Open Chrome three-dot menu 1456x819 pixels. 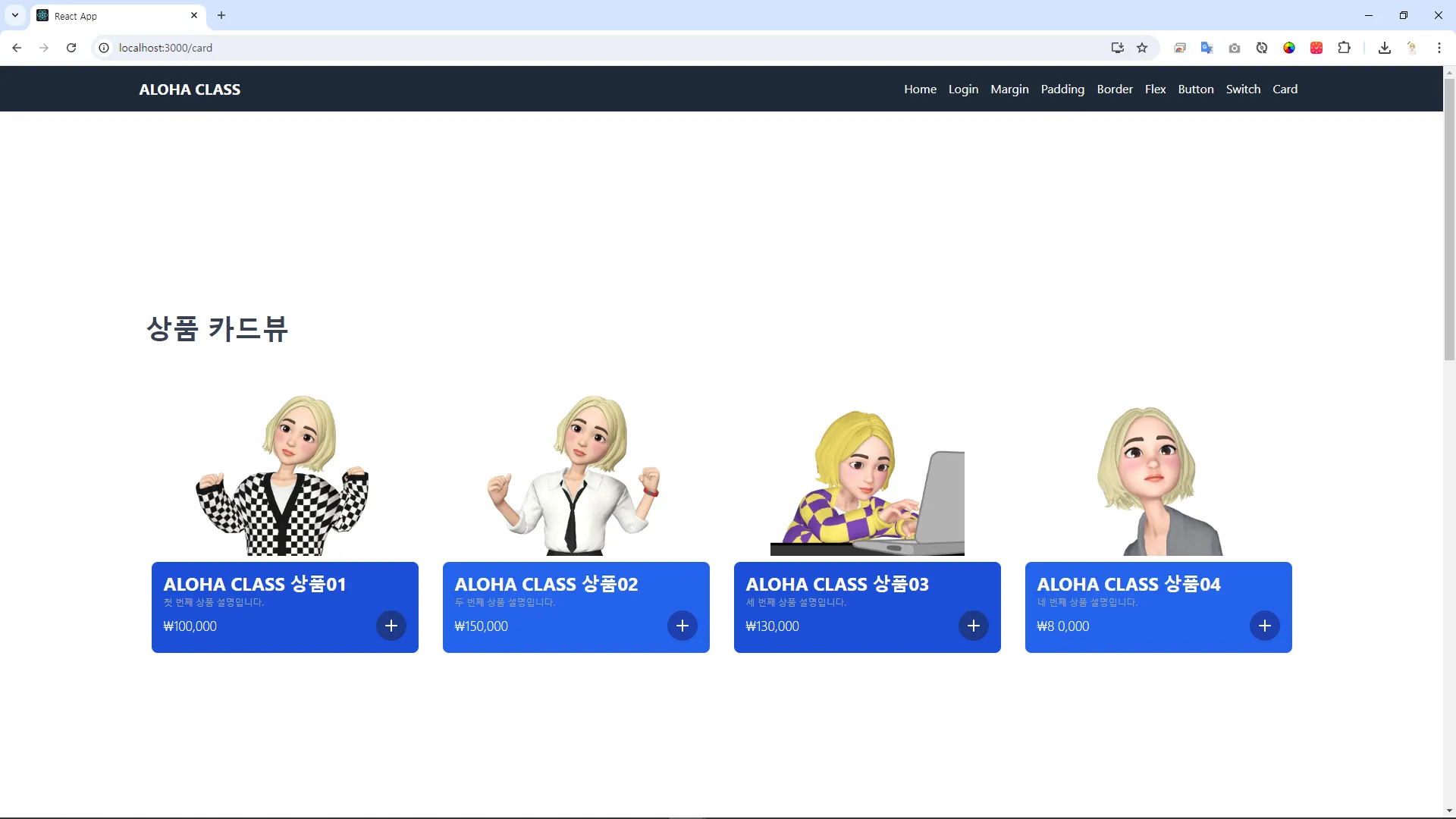pos(1439,48)
